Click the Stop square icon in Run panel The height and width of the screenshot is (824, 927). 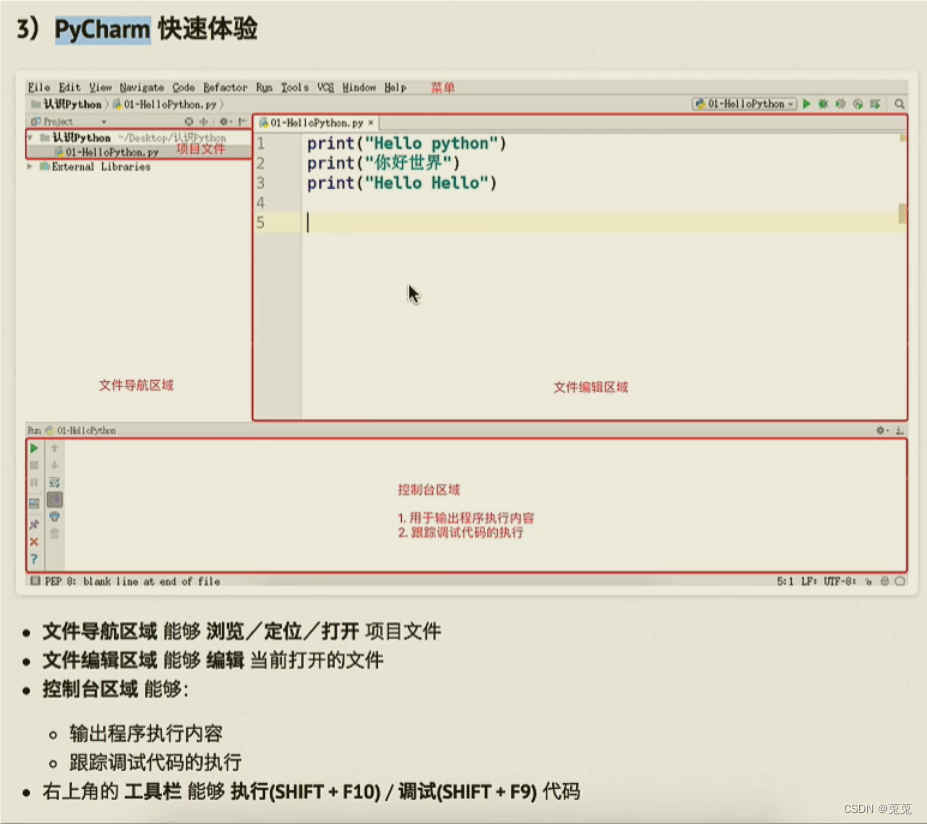(x=34, y=466)
